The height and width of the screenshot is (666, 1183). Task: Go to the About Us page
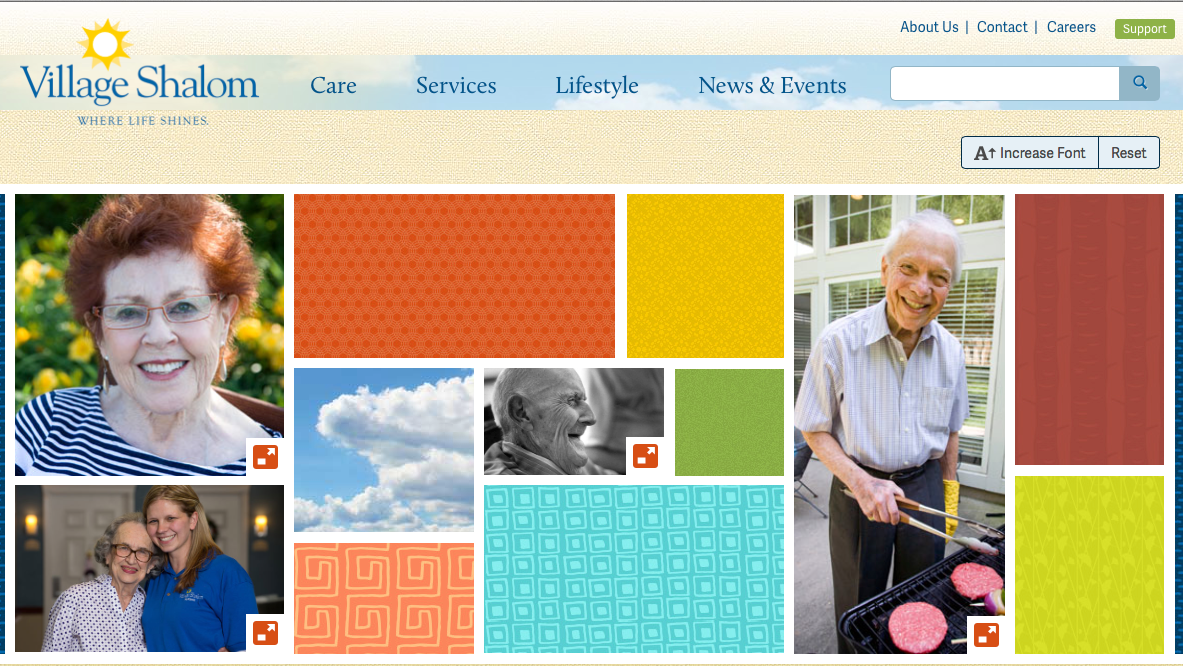929,27
